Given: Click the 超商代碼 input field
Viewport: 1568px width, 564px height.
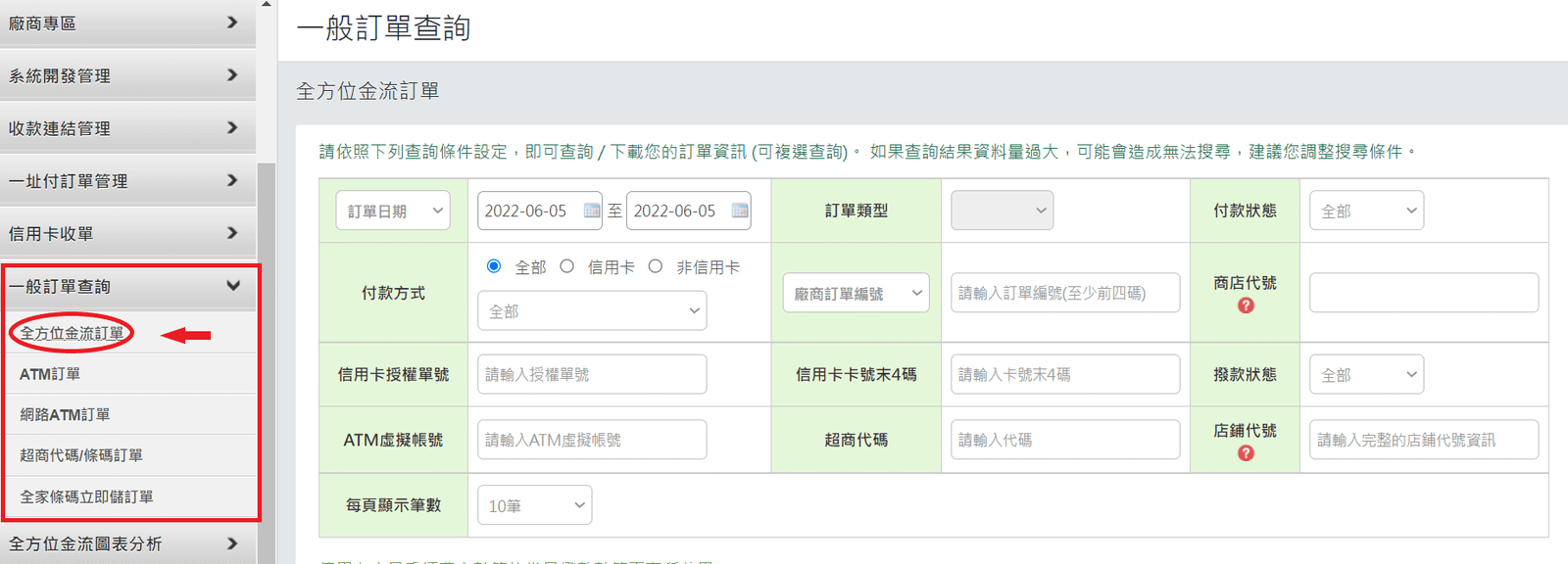Looking at the screenshot, I should (1065, 440).
